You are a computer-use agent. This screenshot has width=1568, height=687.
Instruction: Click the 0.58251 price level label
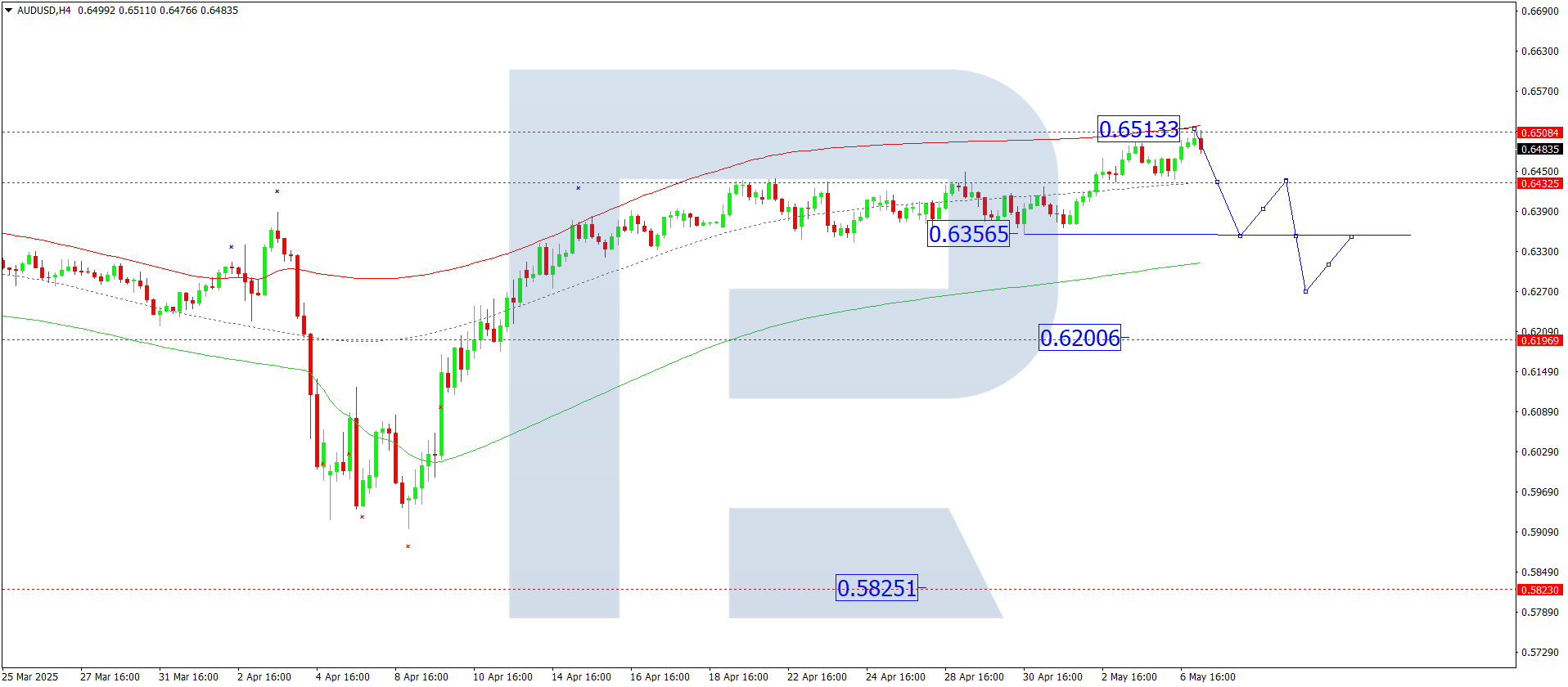(x=876, y=588)
